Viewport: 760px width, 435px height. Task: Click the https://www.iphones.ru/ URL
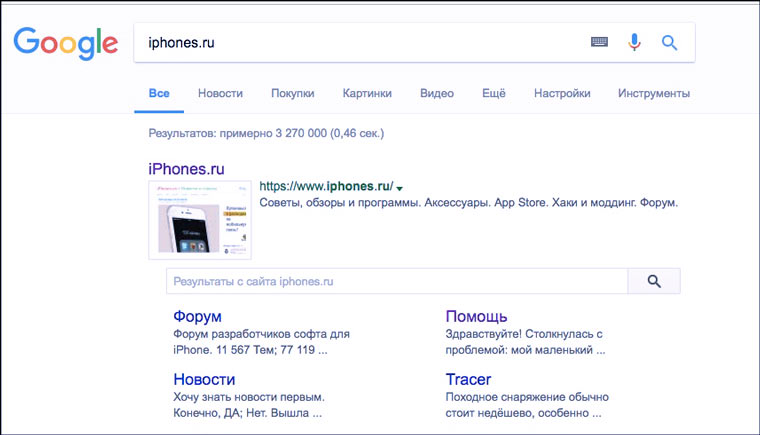coord(326,186)
